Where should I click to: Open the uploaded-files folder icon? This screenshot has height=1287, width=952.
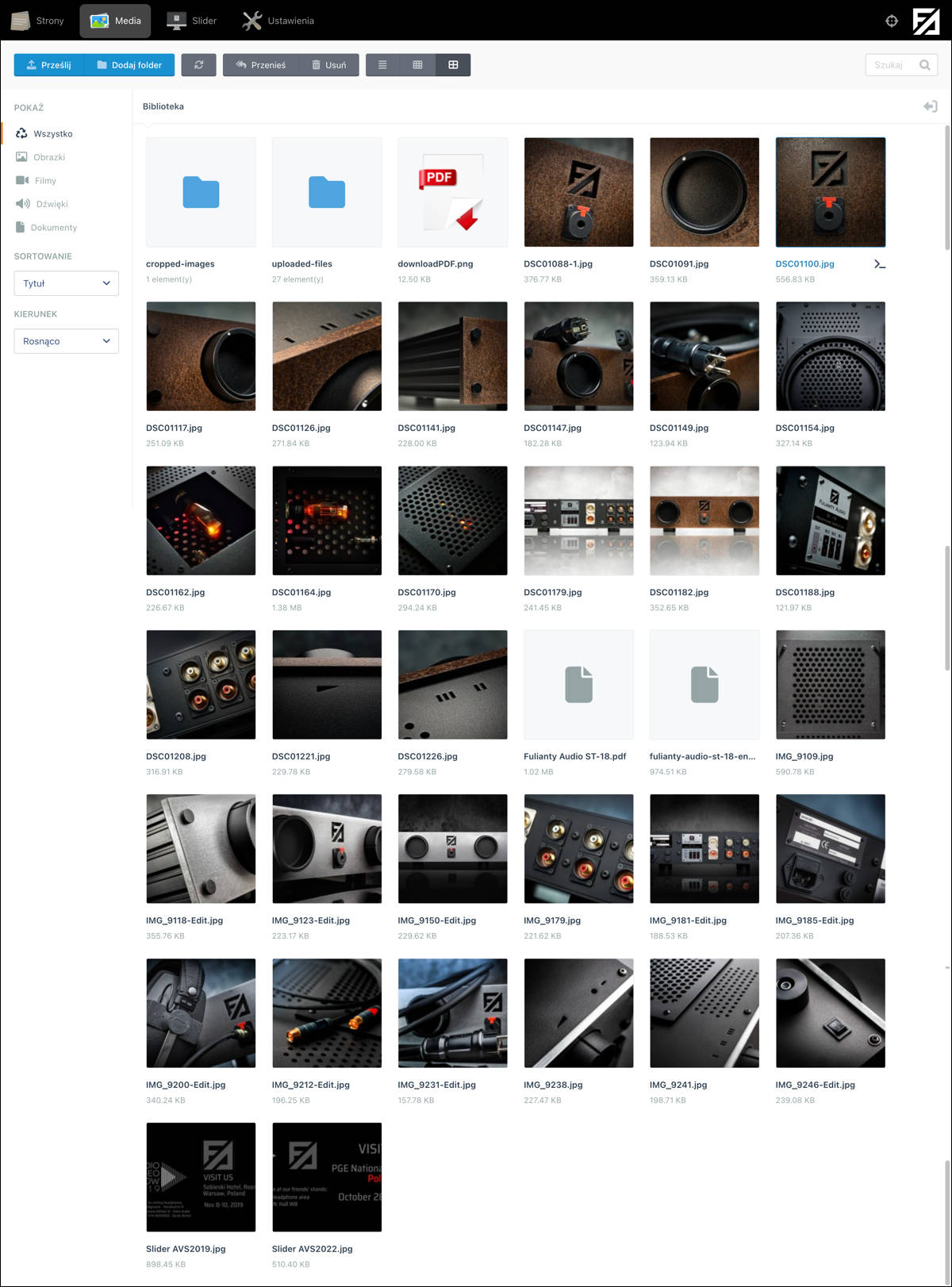pos(327,192)
